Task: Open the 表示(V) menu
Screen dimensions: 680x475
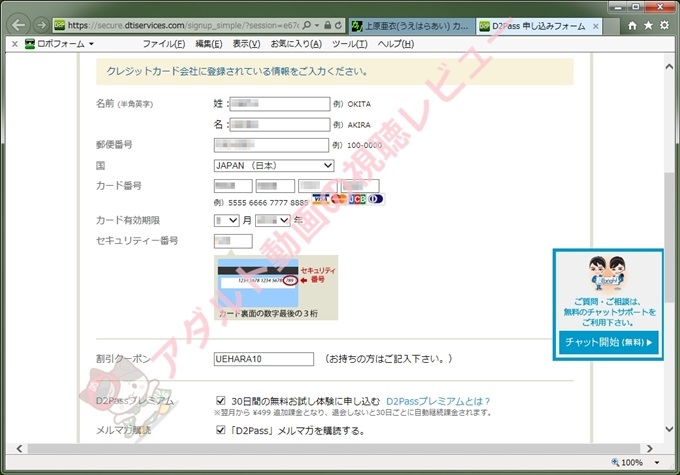Action: click(x=246, y=44)
